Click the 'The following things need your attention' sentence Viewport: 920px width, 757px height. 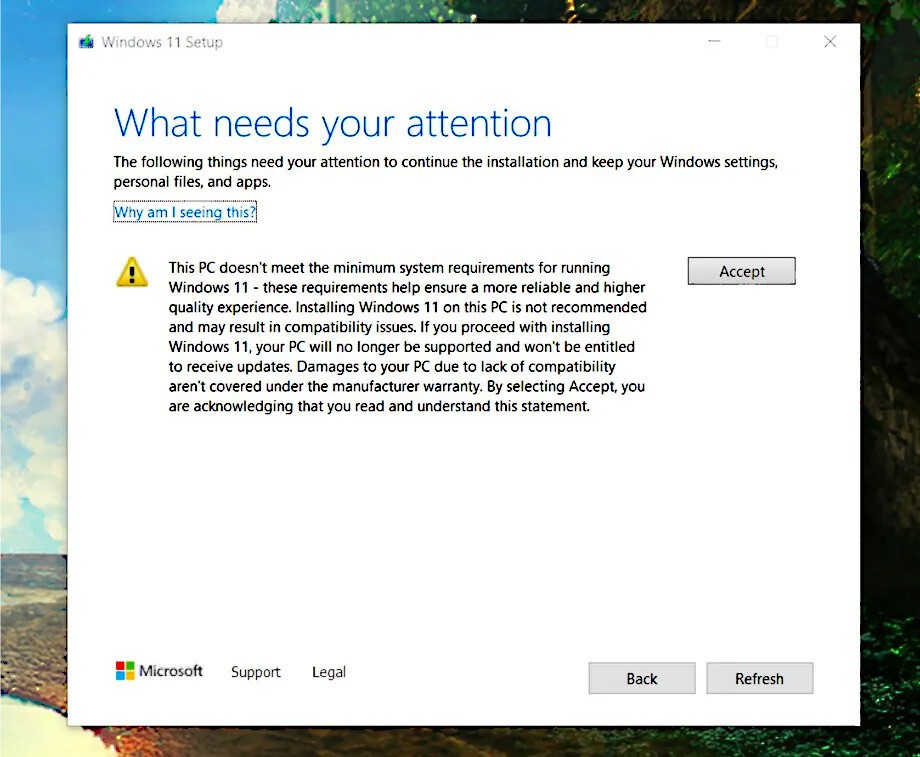(x=446, y=171)
